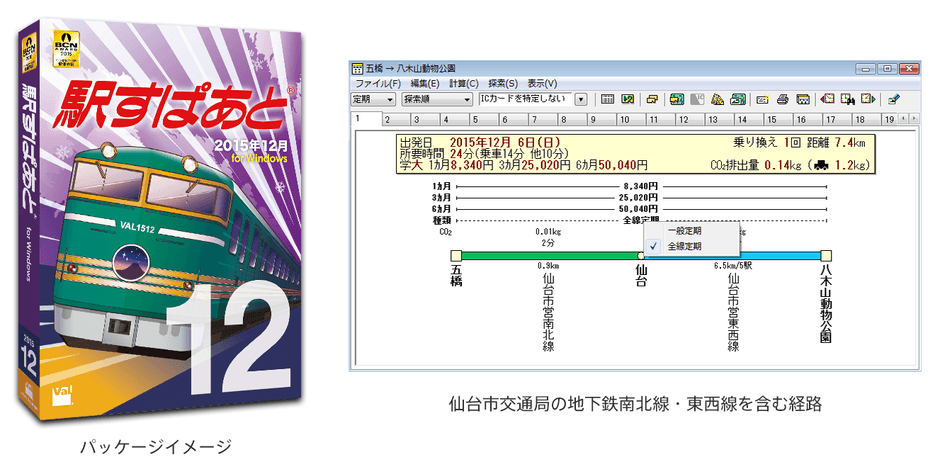940x472 pixels.
Task: Click the green train route map icon
Action: tap(677, 99)
